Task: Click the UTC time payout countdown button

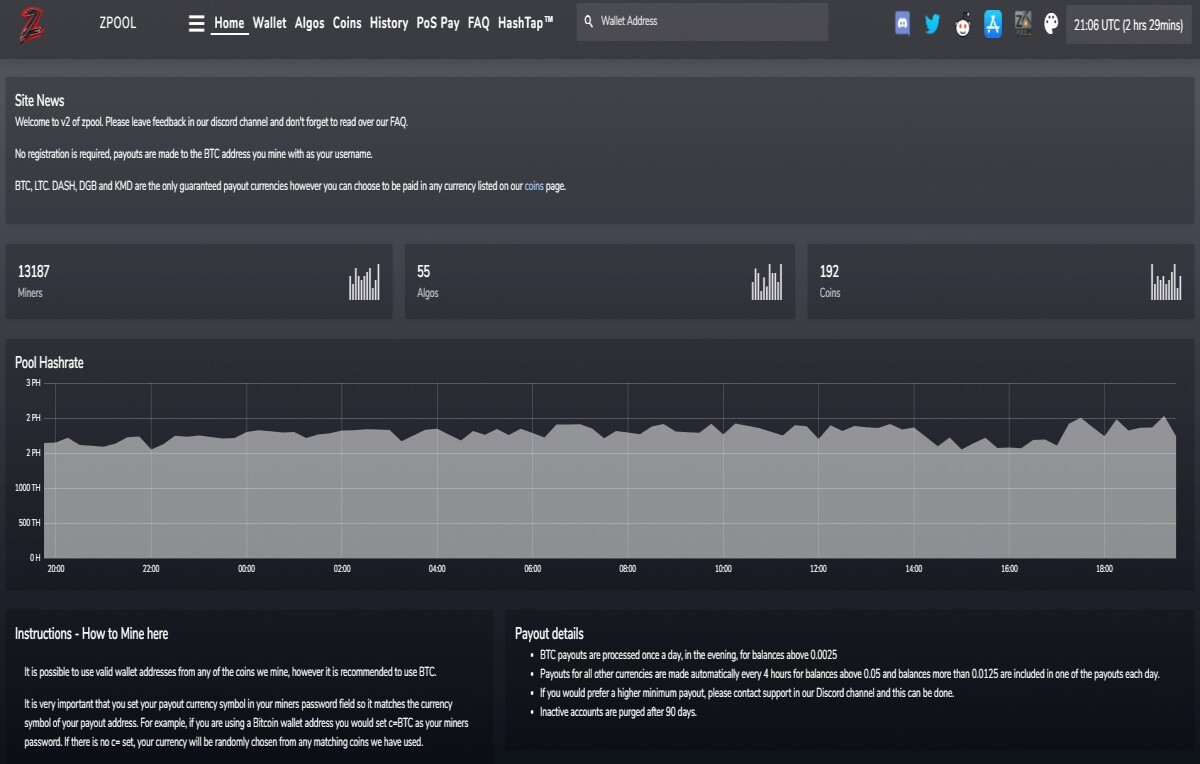Action: [x=1128, y=25]
